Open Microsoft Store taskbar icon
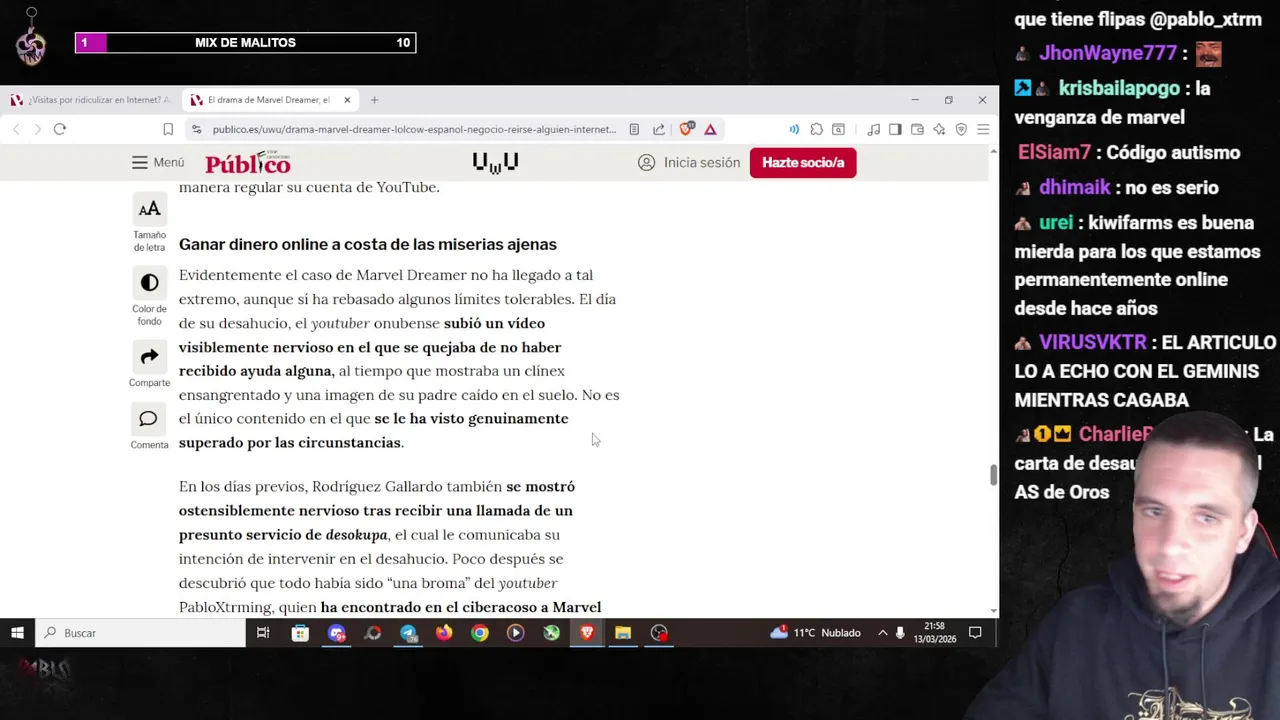This screenshot has width=1280, height=720. click(300, 632)
